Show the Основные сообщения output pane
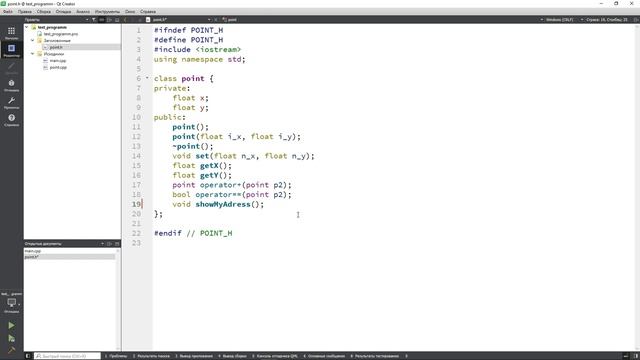 click(x=324, y=356)
